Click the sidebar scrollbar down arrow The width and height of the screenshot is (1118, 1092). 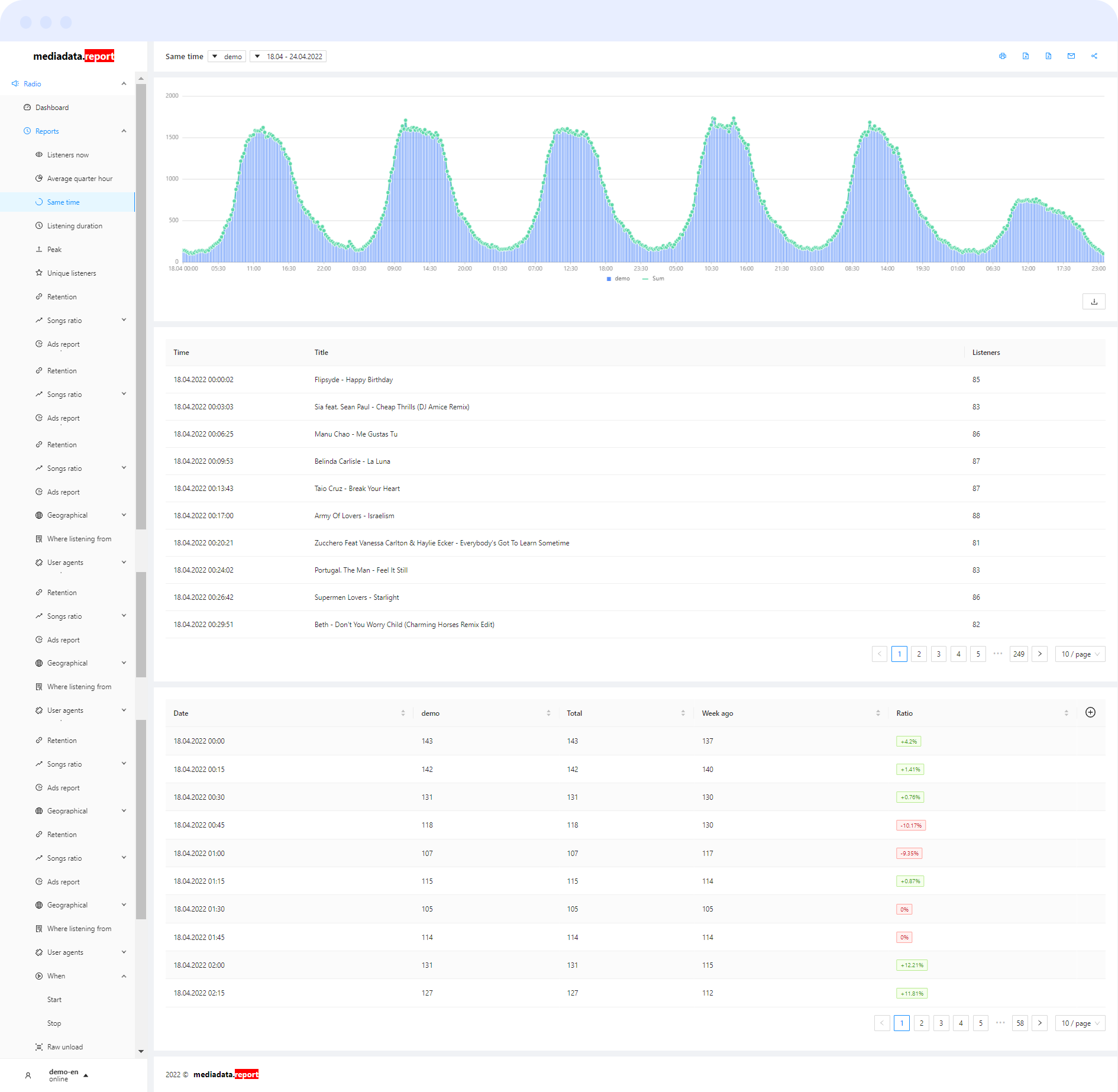click(141, 1051)
